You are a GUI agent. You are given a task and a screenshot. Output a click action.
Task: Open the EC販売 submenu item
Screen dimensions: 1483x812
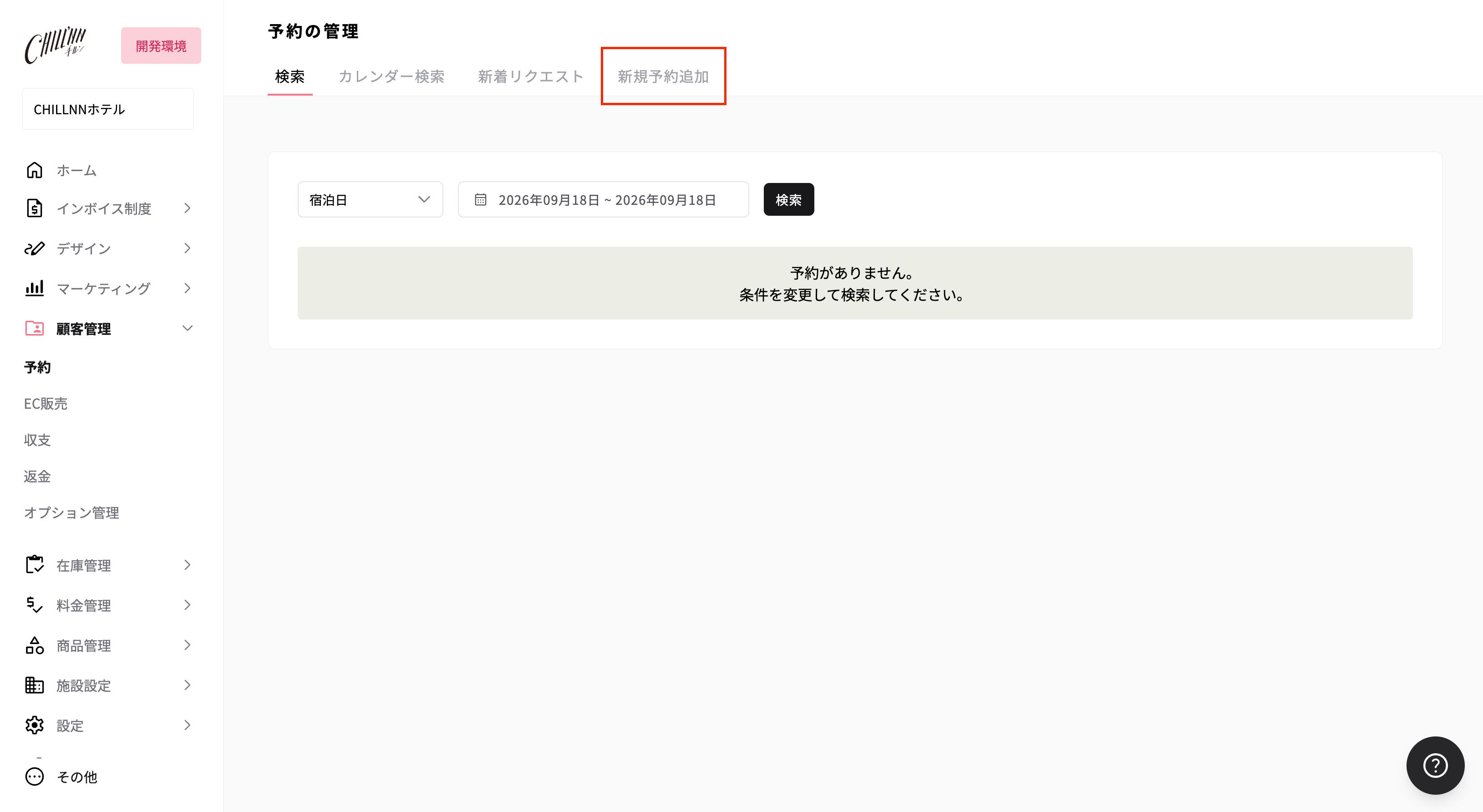(x=46, y=404)
